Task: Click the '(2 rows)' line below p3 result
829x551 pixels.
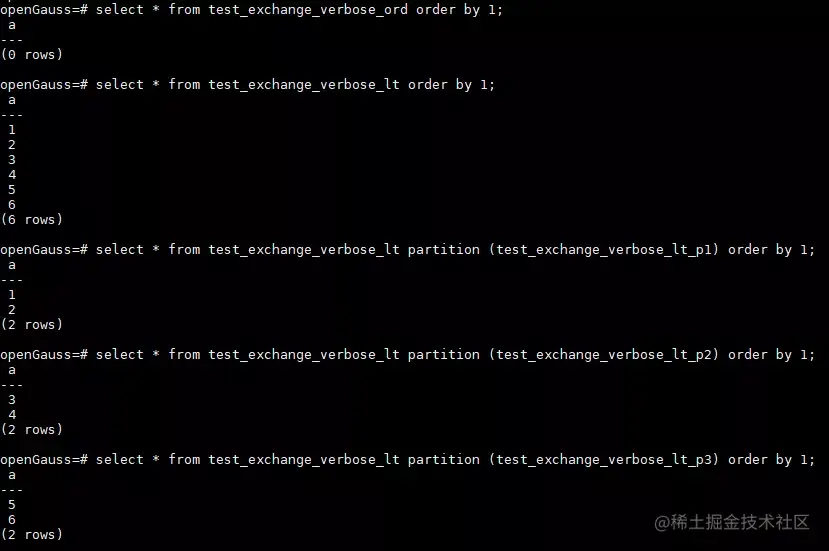Action: tap(32, 535)
